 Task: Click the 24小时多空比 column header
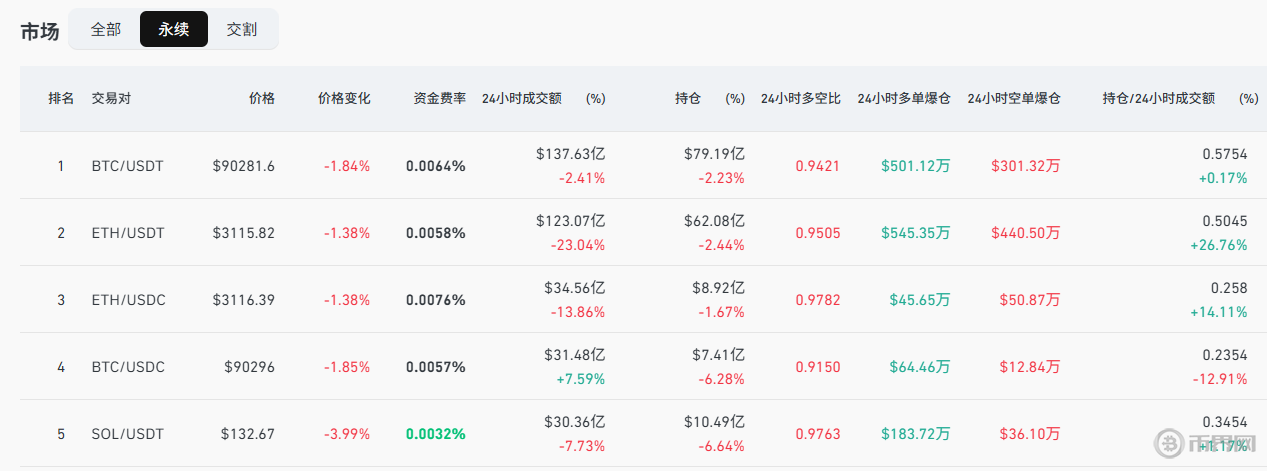click(x=800, y=99)
